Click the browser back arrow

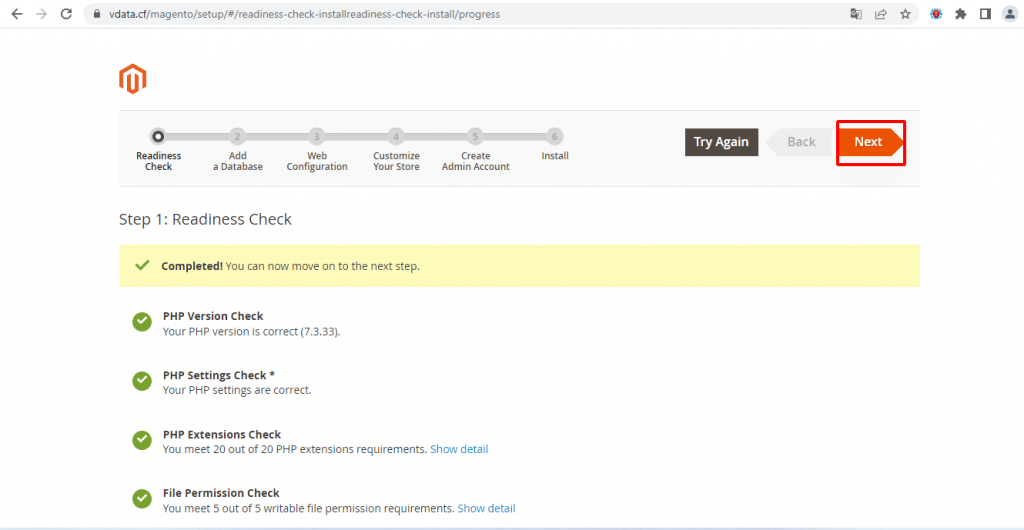[x=17, y=14]
